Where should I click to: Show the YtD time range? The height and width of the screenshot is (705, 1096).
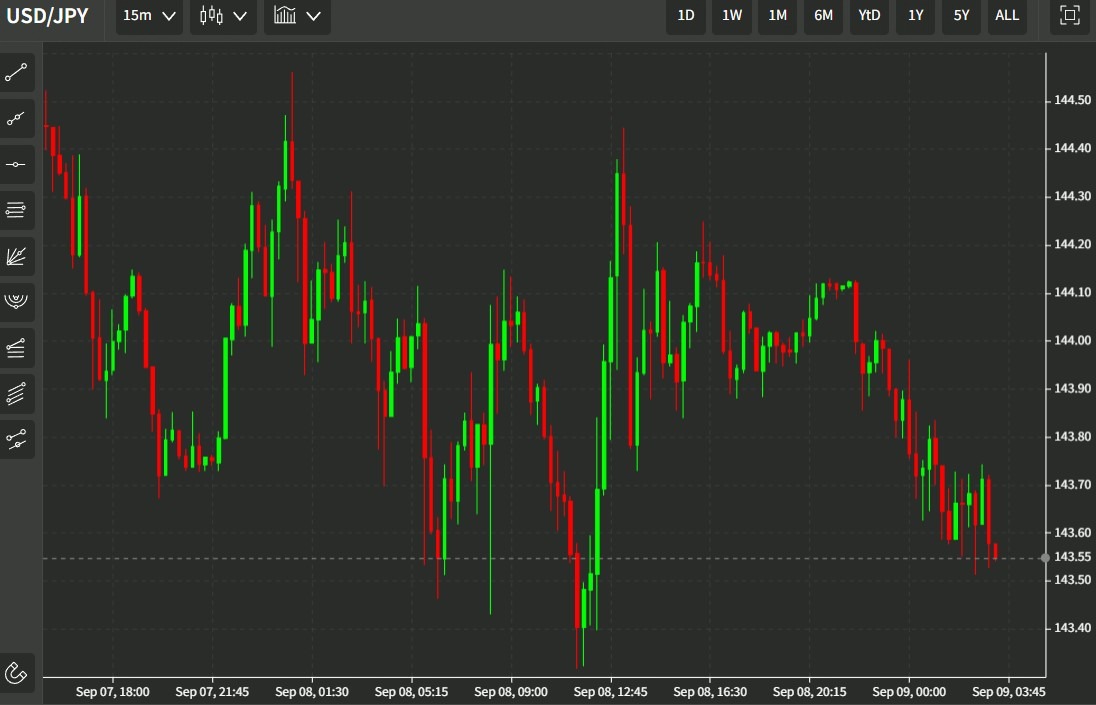click(869, 16)
